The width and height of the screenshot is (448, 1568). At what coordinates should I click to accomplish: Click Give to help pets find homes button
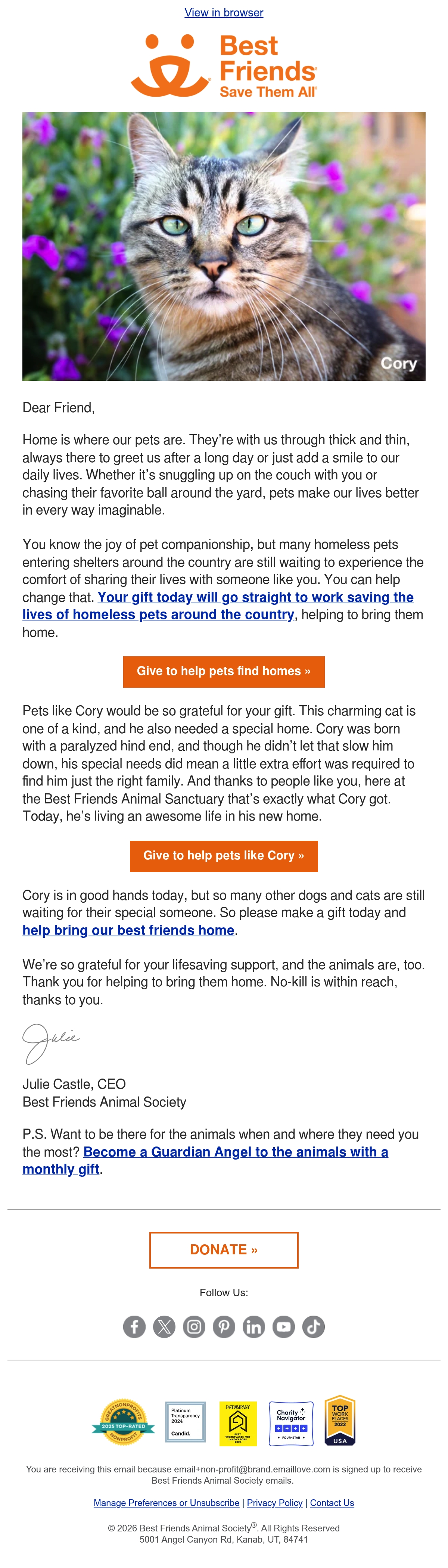tap(224, 671)
